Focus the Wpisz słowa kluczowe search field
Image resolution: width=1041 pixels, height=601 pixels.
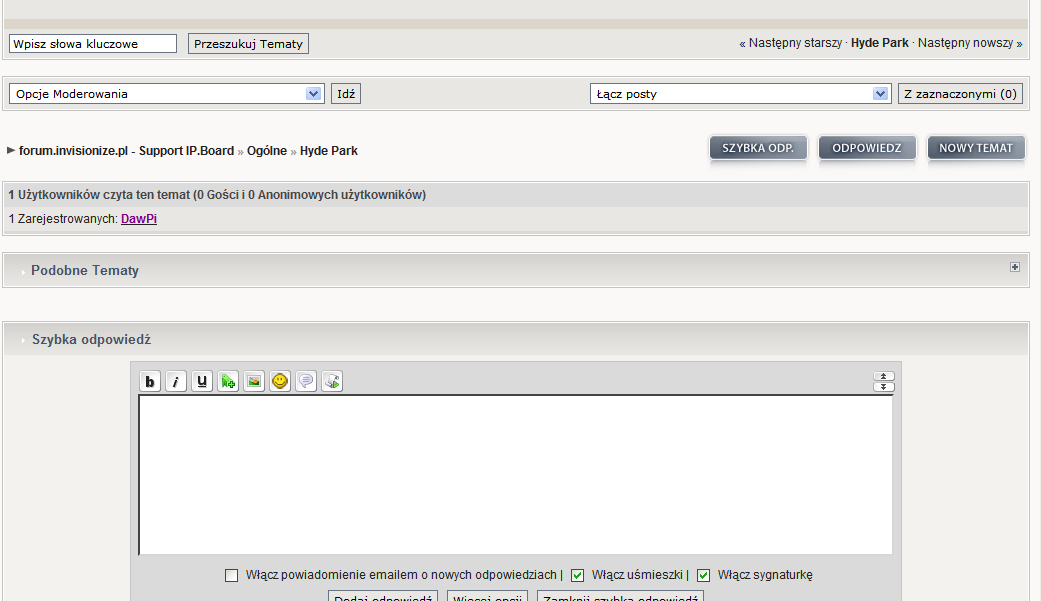click(x=93, y=44)
